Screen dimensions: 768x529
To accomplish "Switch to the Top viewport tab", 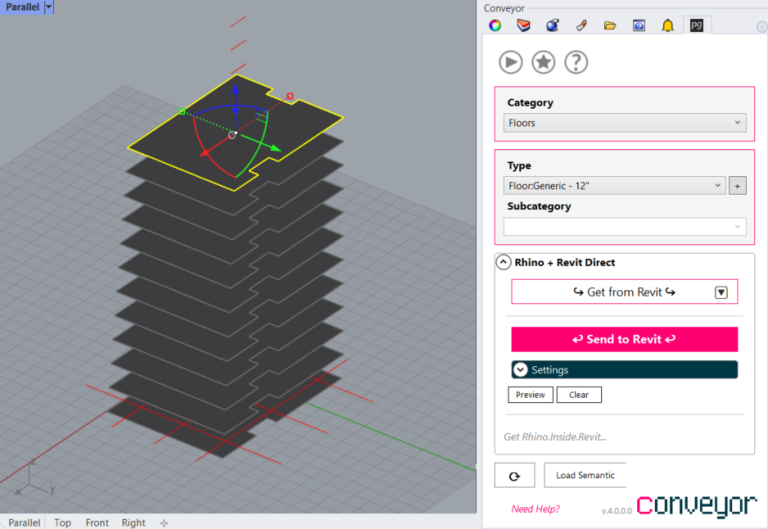I will click(63, 522).
